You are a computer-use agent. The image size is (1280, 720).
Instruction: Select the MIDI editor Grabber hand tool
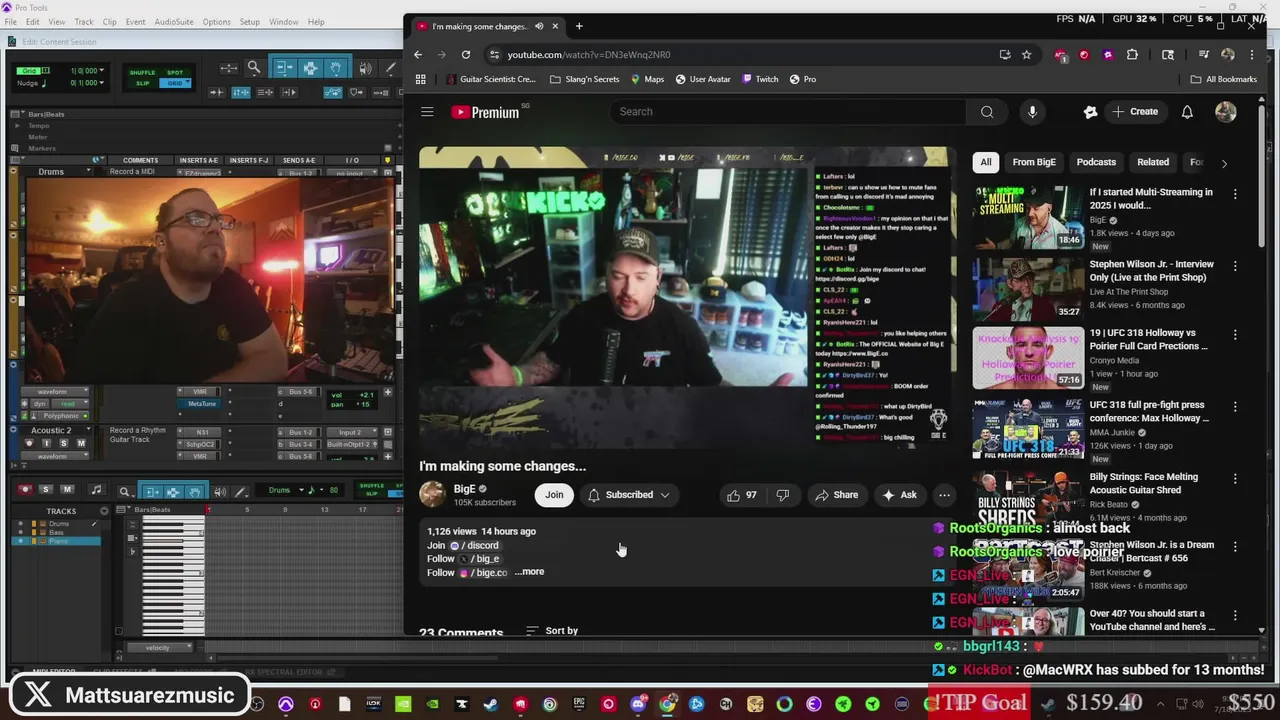pos(195,492)
